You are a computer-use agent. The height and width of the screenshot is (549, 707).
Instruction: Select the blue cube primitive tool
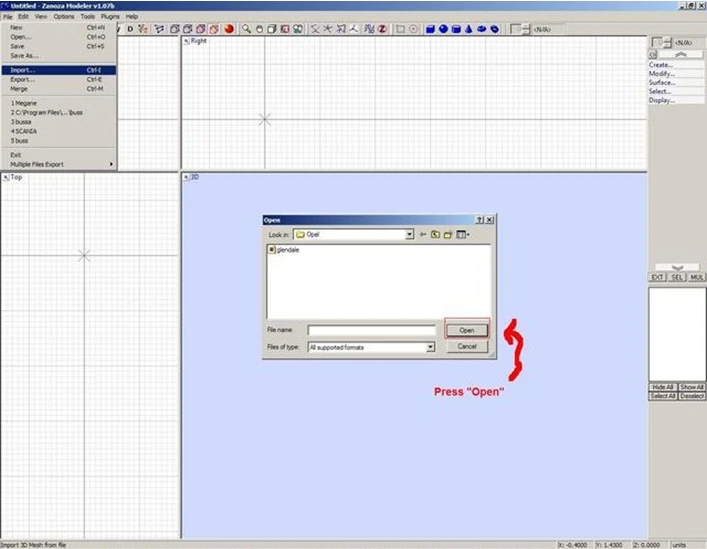click(x=430, y=29)
